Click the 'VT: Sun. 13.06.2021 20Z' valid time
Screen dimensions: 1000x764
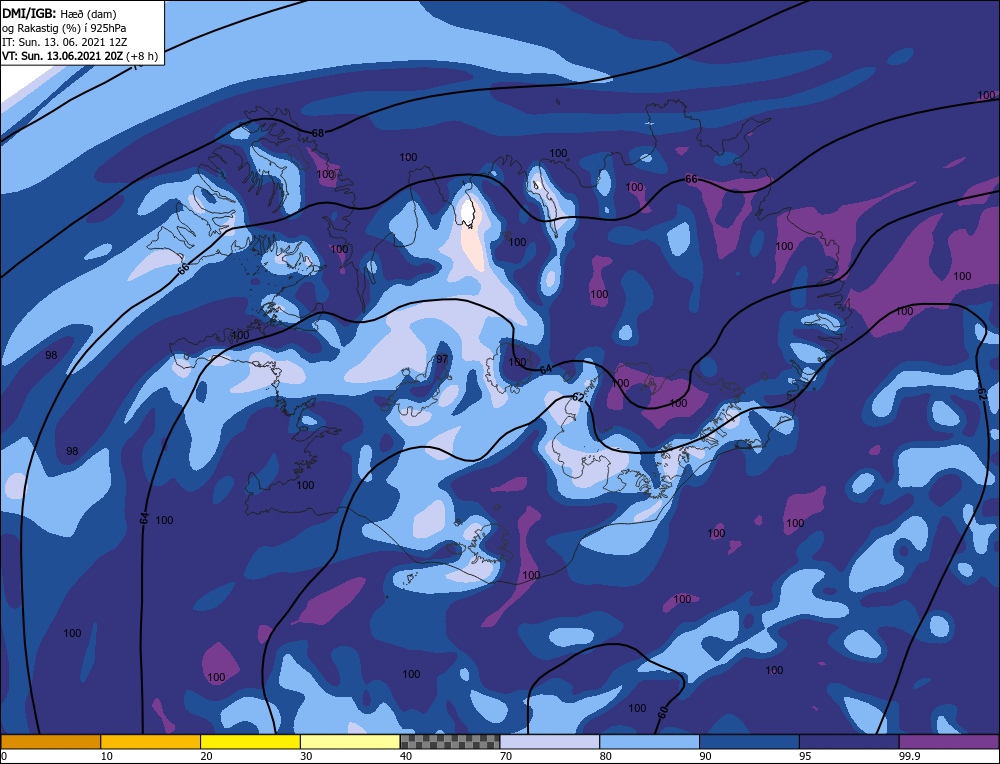(x=62, y=56)
